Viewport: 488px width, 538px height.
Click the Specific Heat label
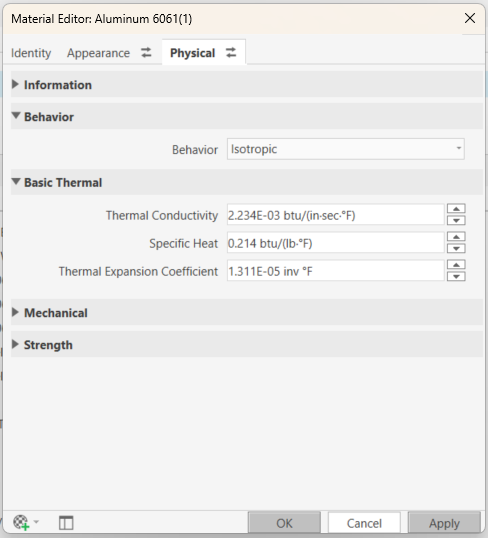183,243
